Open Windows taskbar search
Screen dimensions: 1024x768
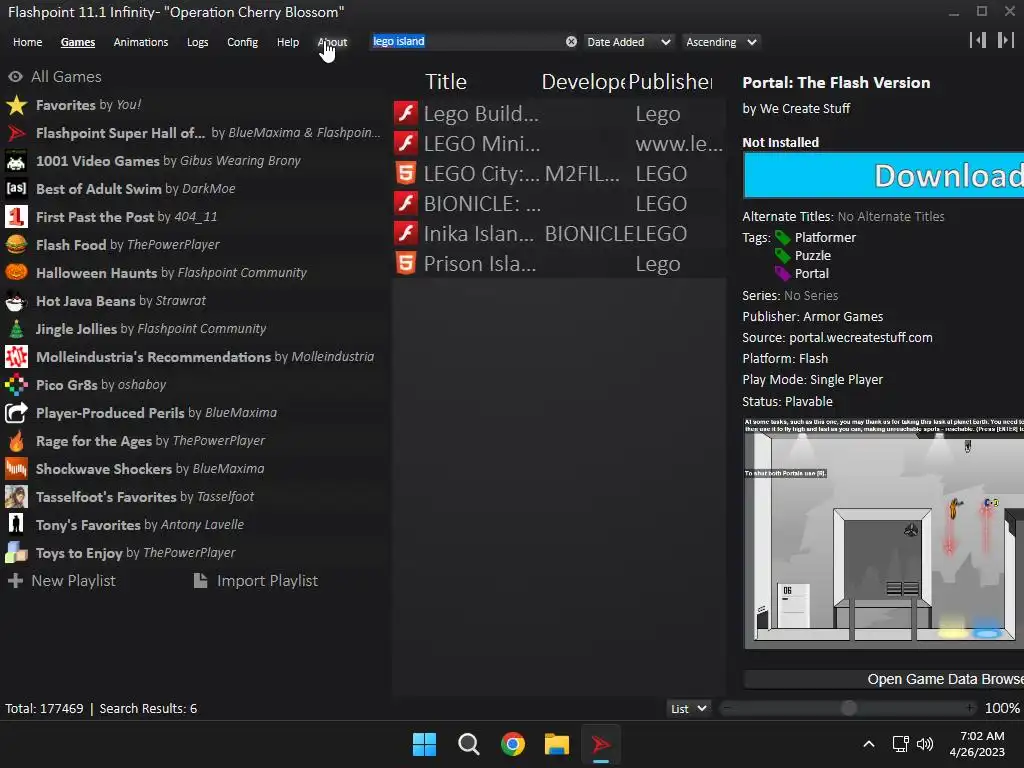click(x=469, y=744)
